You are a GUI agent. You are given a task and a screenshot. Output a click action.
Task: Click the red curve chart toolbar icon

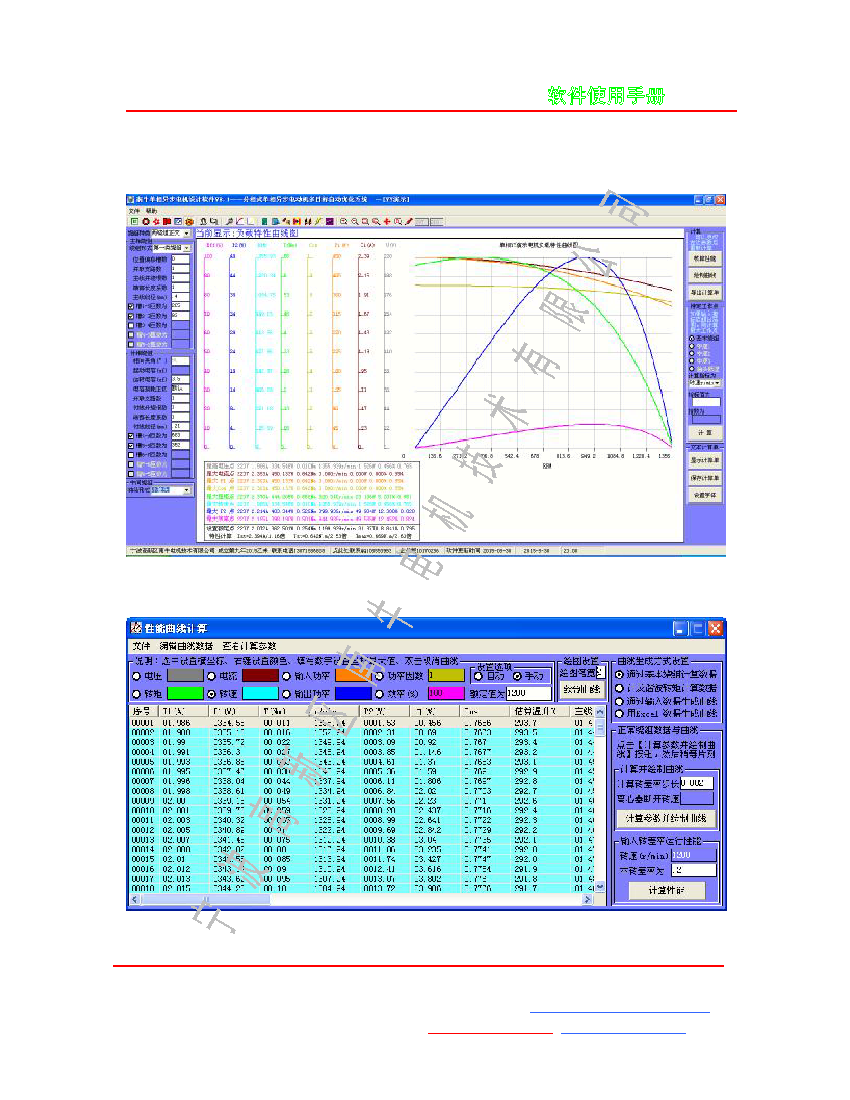coord(240,222)
